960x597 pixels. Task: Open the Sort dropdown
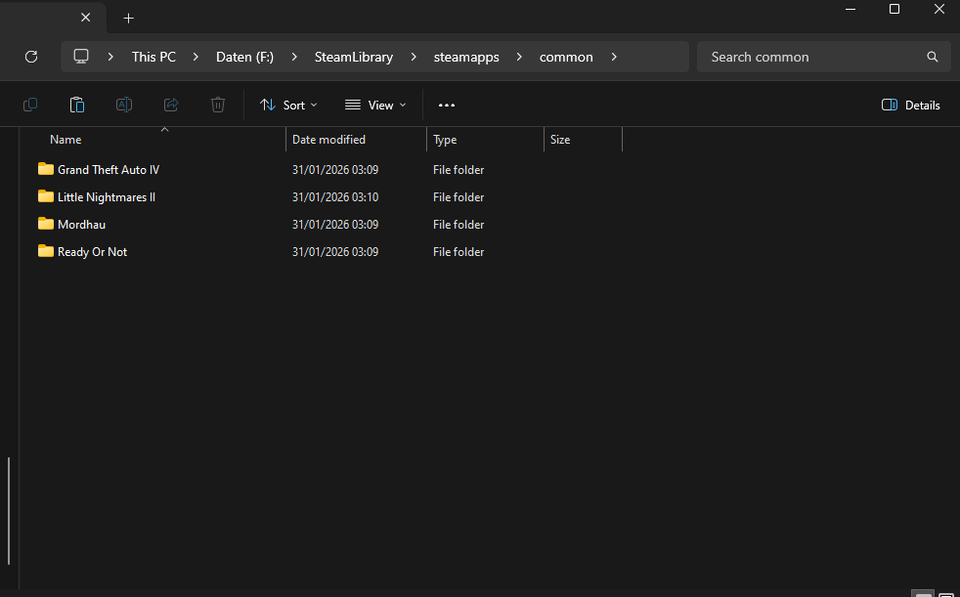pyautogui.click(x=288, y=105)
